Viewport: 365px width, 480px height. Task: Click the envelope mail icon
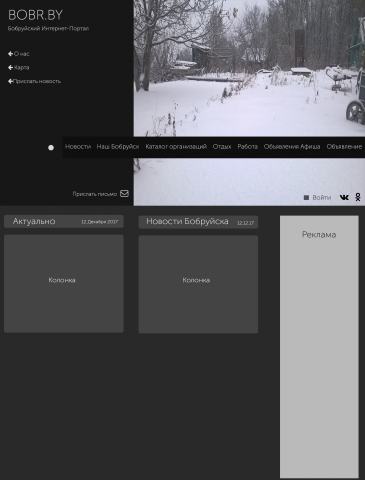(124, 194)
